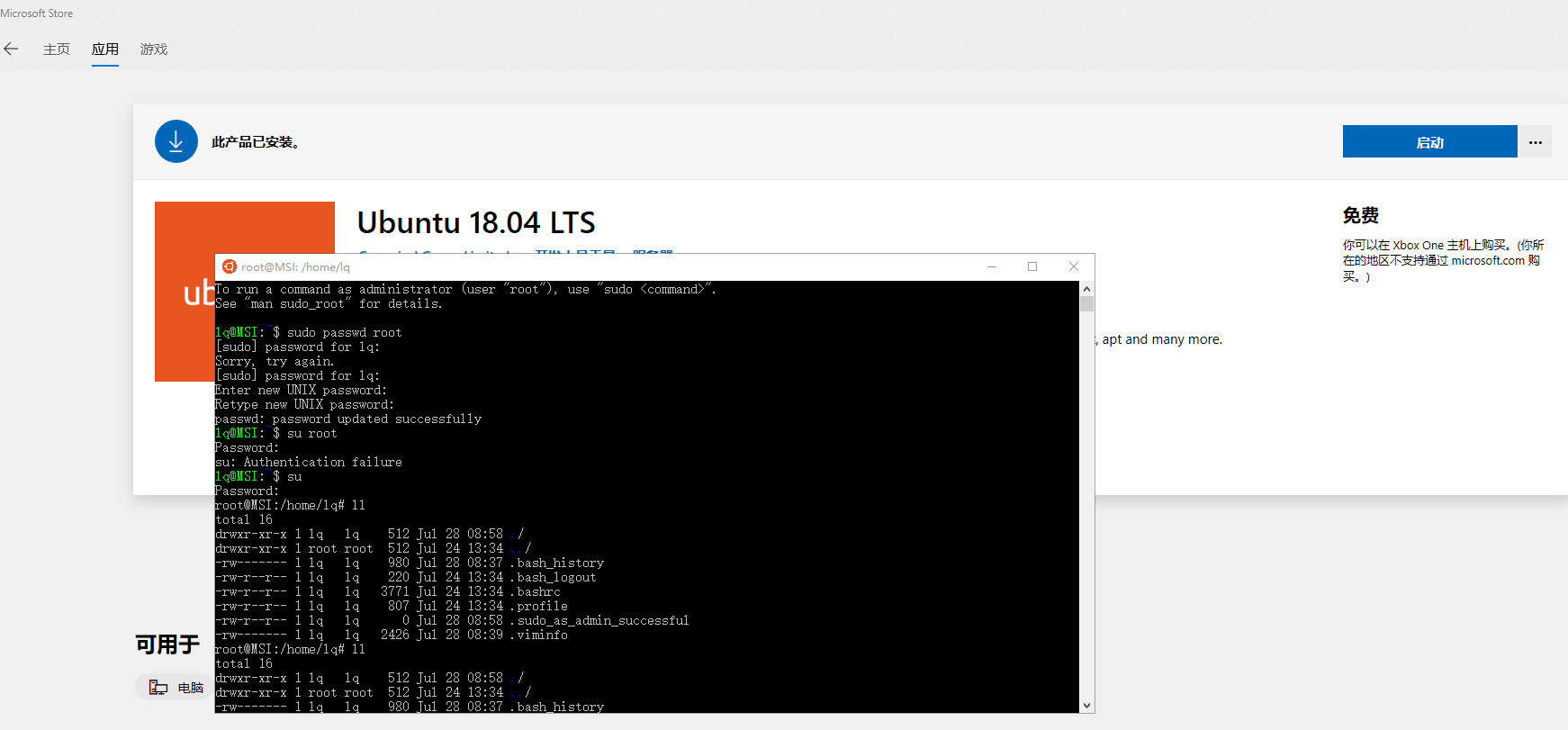Click the 可用于 section heading
This screenshot has height=730, width=1568.
[x=167, y=644]
